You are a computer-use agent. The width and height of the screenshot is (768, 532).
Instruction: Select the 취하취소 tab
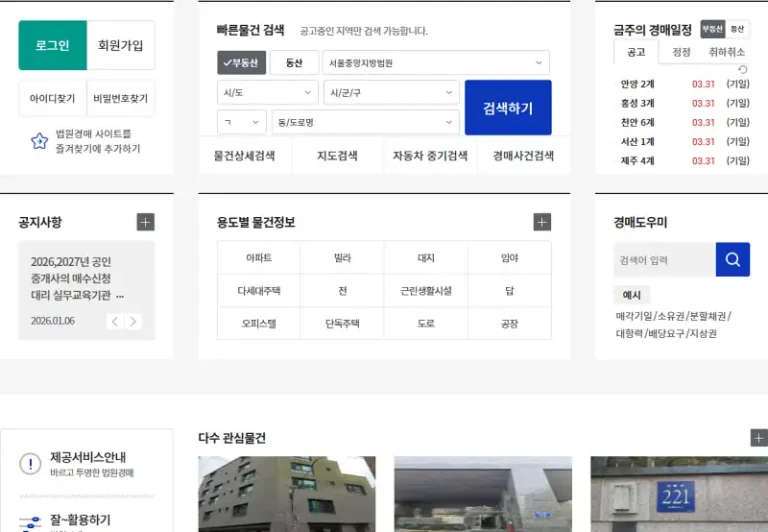pos(726,52)
